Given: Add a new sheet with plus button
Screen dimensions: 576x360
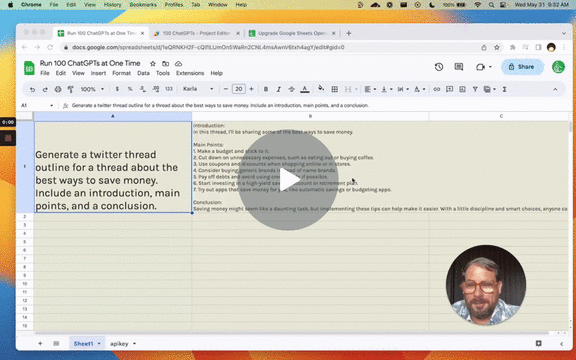Looking at the screenshot, I should pyautogui.click(x=40, y=343).
